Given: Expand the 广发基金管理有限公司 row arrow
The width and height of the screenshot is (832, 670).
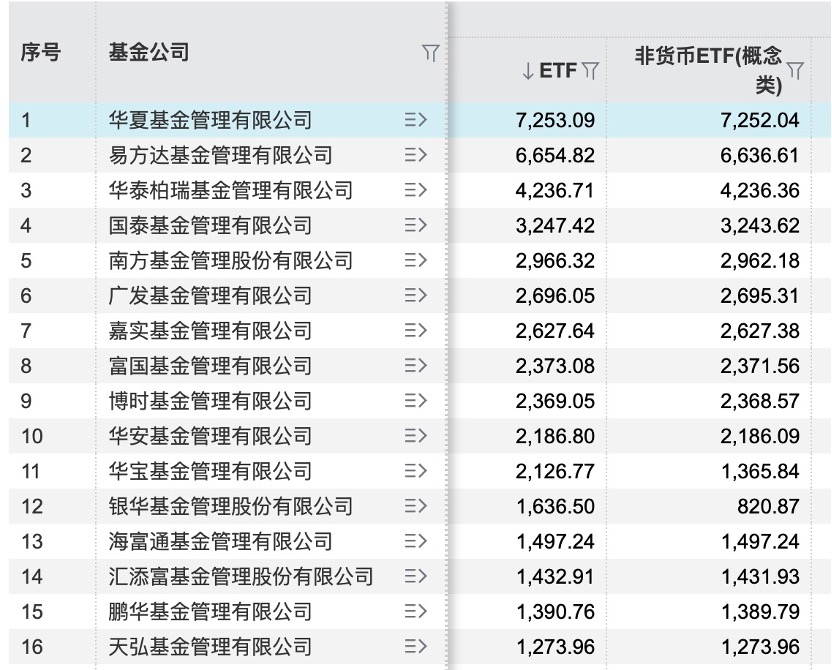Looking at the screenshot, I should [x=415, y=295].
